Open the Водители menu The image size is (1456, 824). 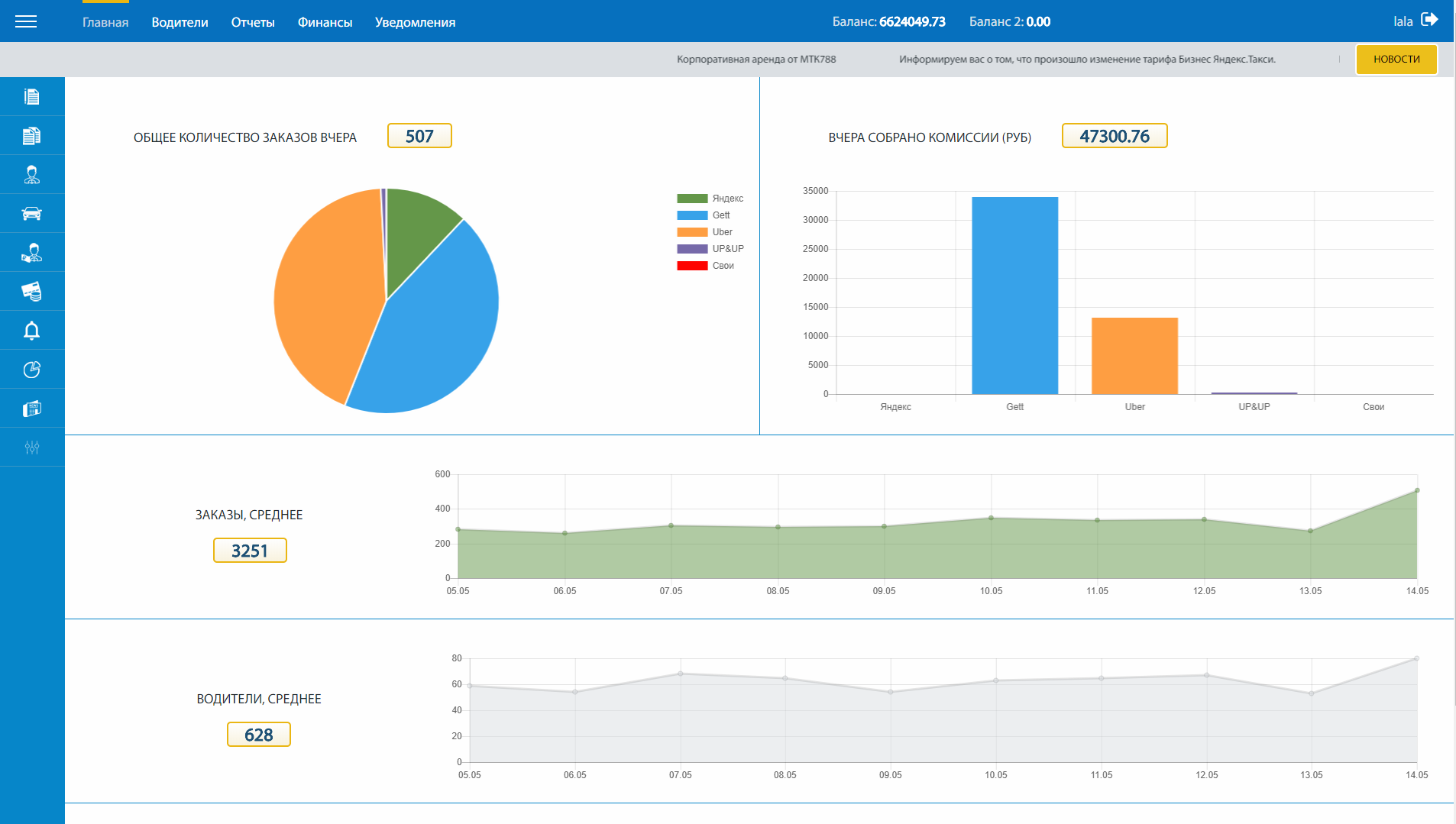coord(180,22)
